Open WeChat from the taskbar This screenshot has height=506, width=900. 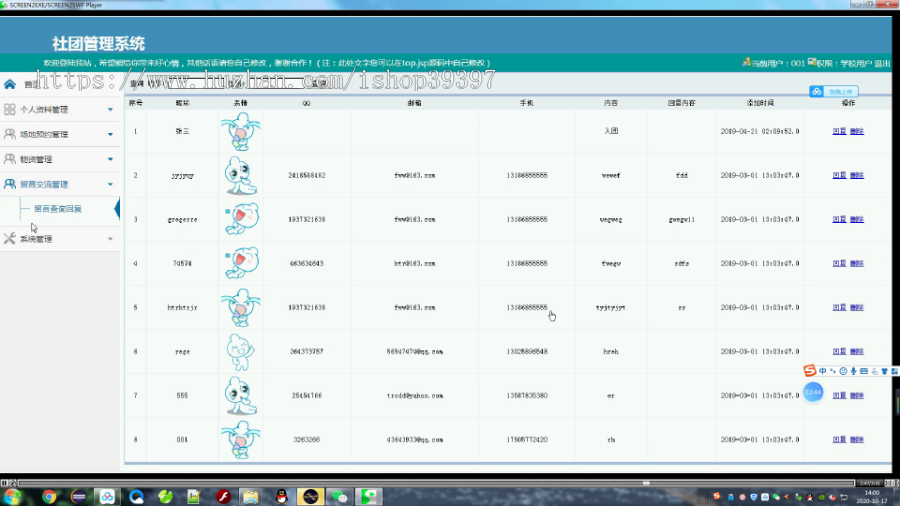(x=340, y=496)
